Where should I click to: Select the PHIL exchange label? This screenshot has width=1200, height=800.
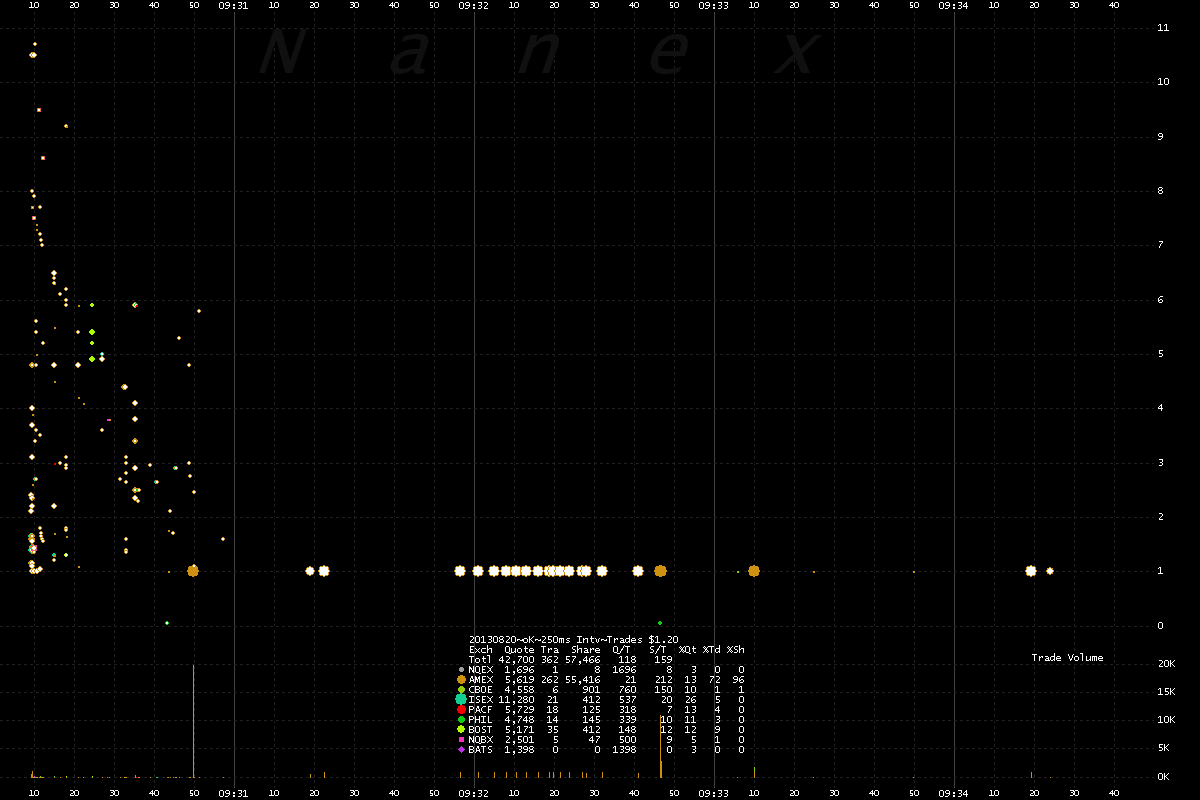(481, 719)
